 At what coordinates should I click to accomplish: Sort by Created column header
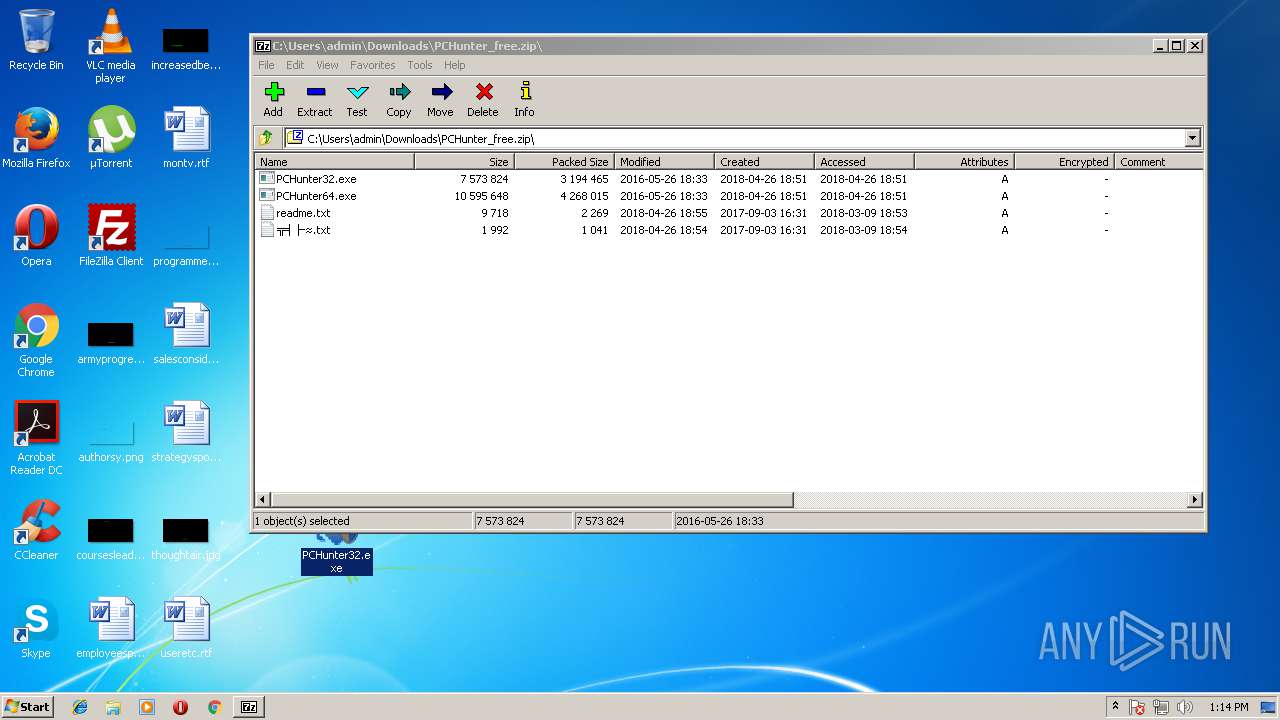pos(764,161)
